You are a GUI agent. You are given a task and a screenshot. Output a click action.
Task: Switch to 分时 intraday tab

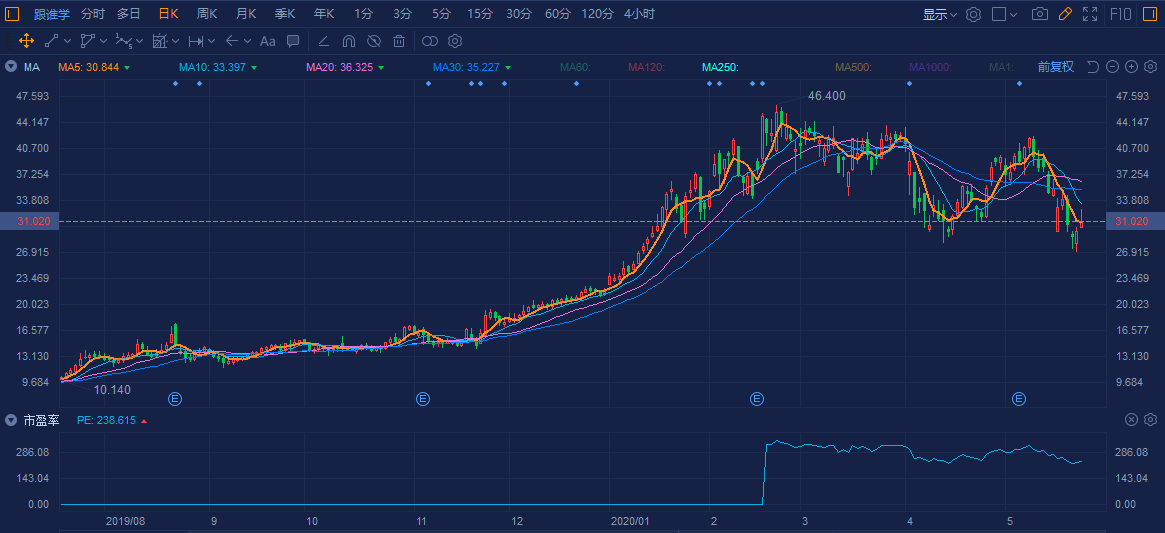click(x=92, y=14)
